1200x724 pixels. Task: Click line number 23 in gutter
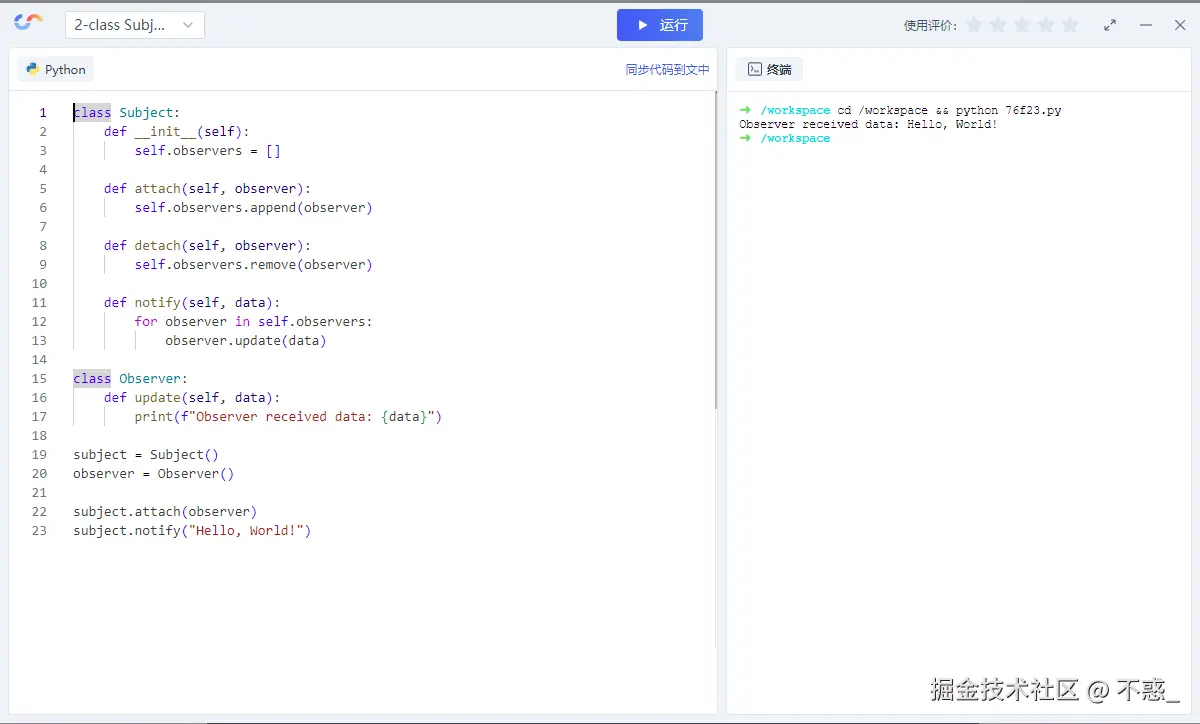39,531
